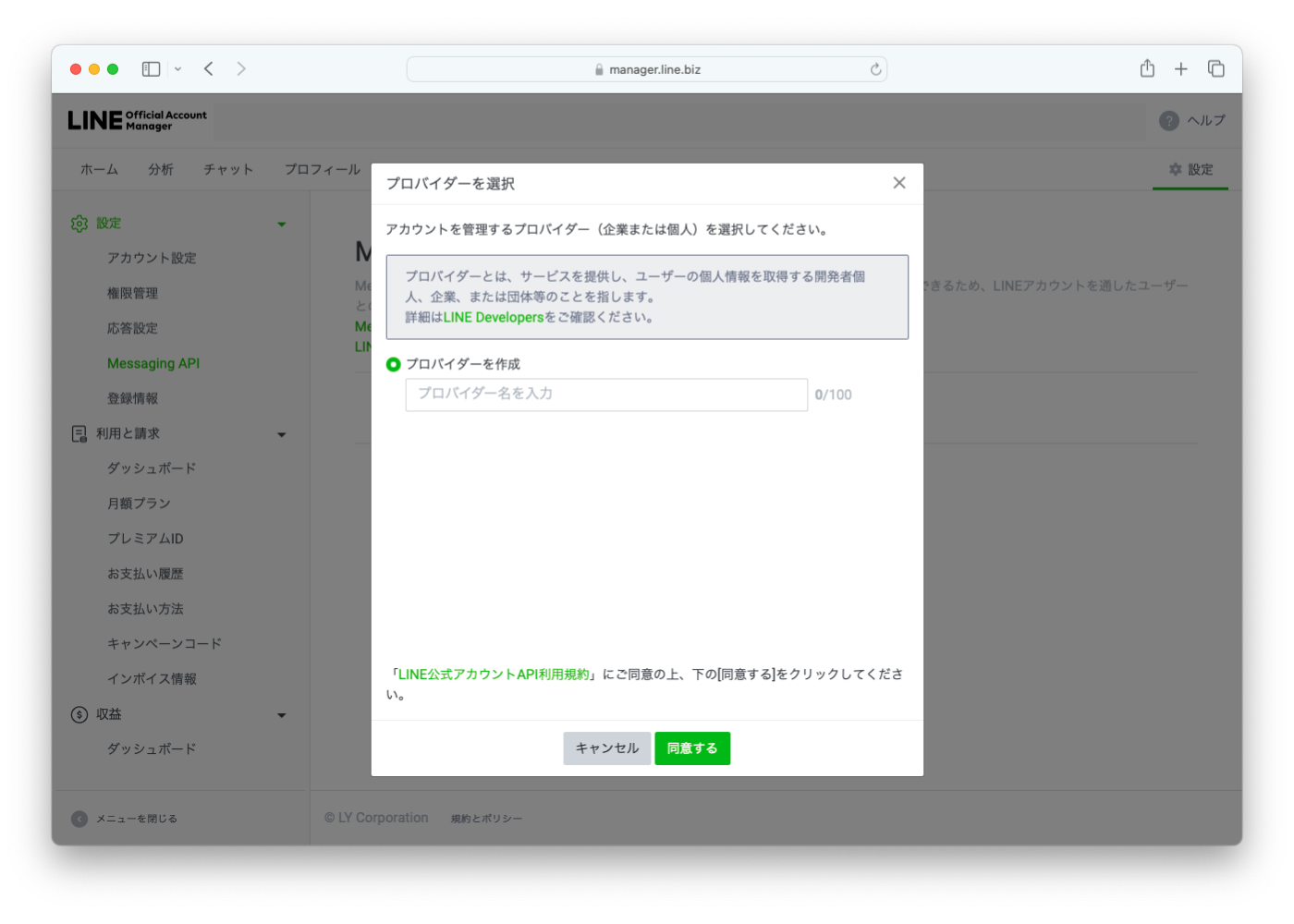Reload the page with refresh icon
Image resolution: width=1294 pixels, height=924 pixels.
[875, 69]
